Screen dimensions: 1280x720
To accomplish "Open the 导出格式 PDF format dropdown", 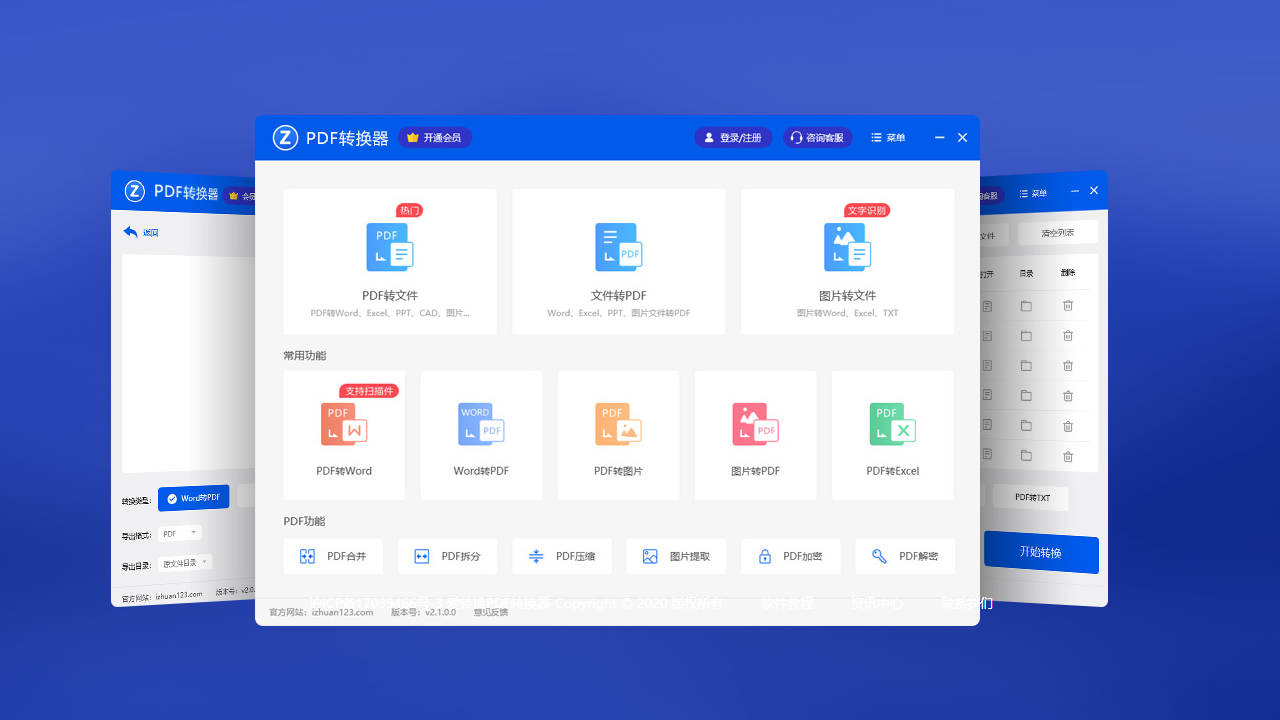I will coord(179,532).
